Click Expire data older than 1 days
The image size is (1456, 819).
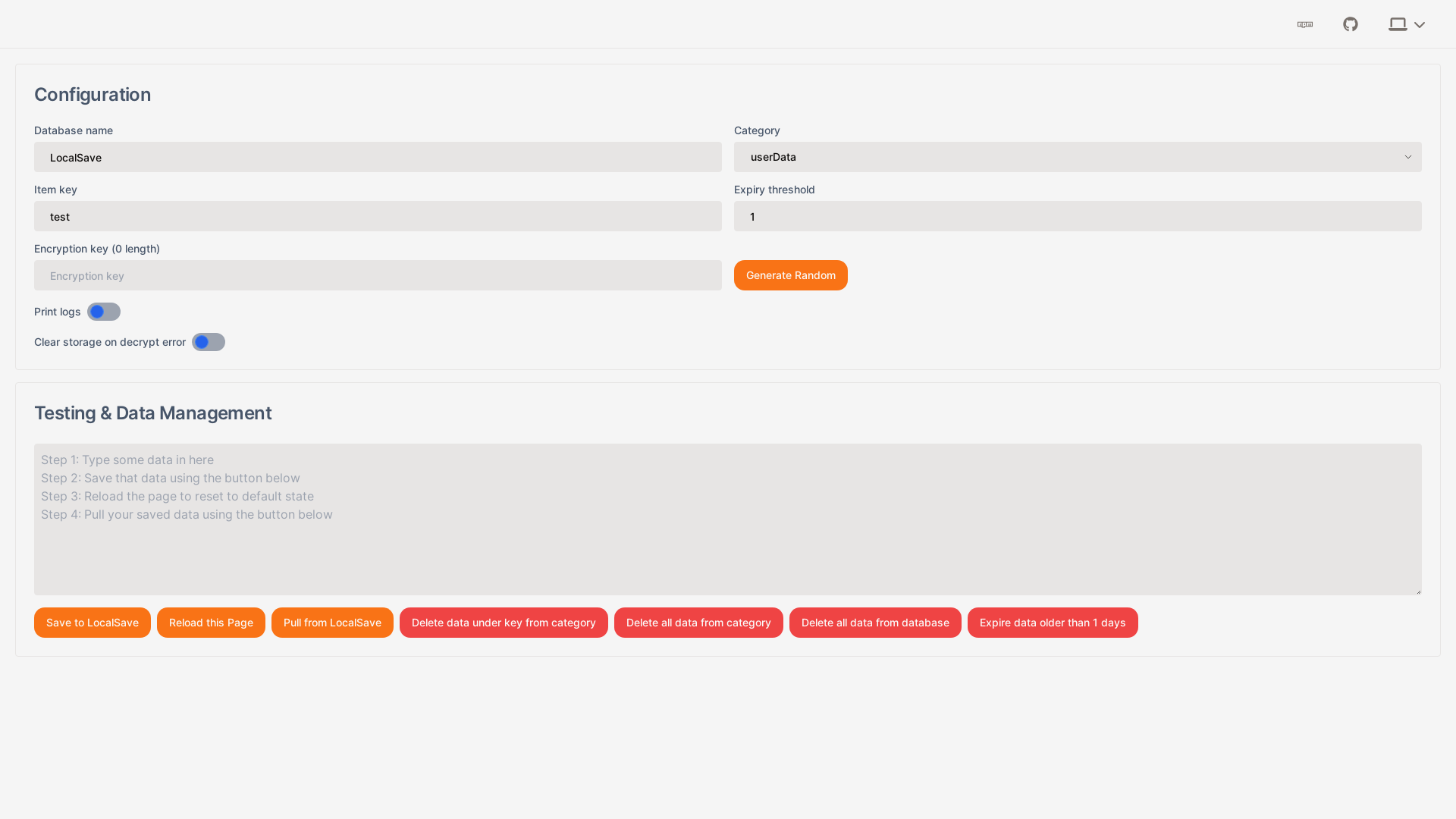pos(1053,623)
